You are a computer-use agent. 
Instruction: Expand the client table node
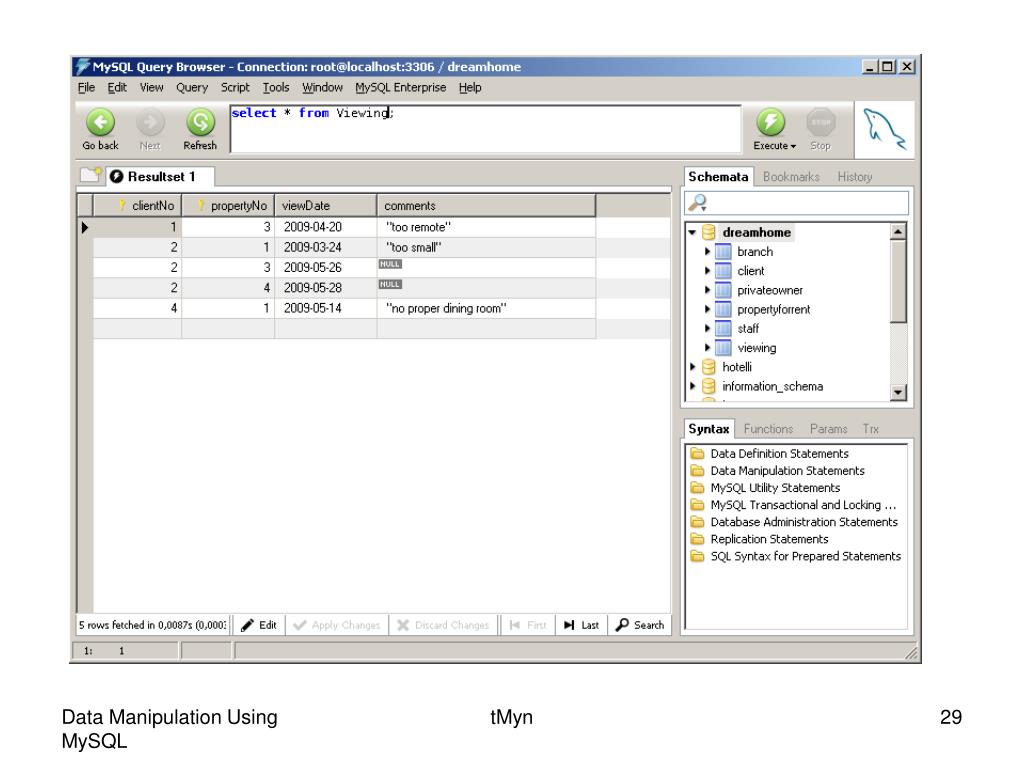(707, 271)
